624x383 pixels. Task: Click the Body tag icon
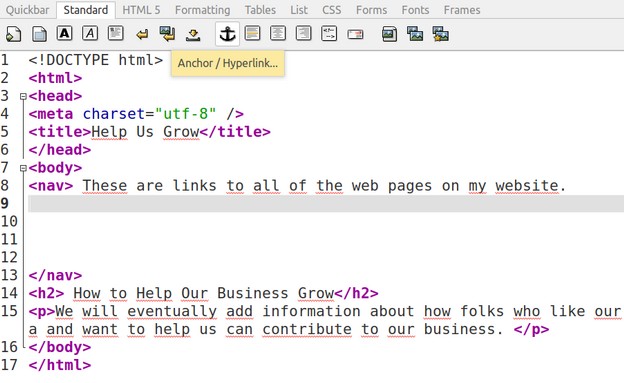coord(39,34)
